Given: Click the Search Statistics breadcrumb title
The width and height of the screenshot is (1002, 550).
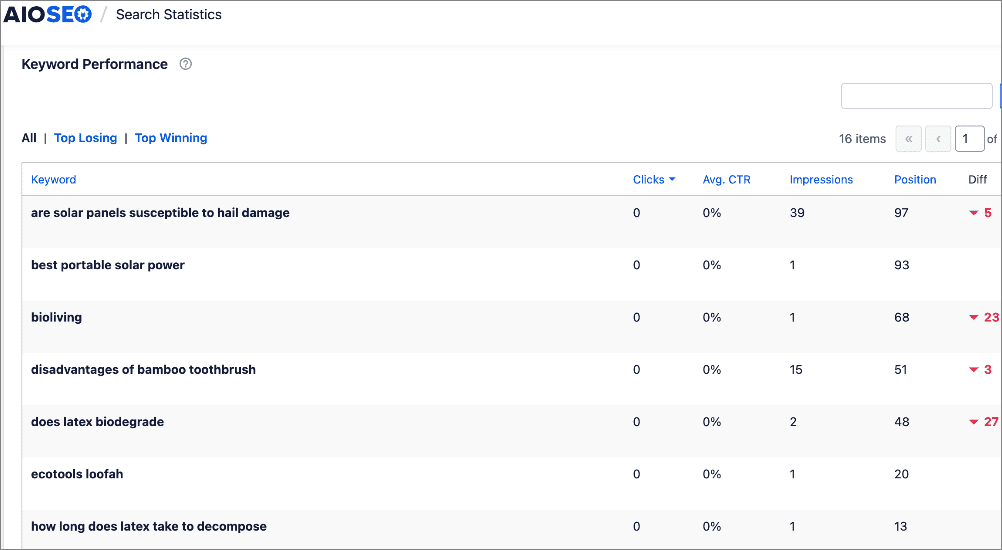Looking at the screenshot, I should tap(169, 15).
